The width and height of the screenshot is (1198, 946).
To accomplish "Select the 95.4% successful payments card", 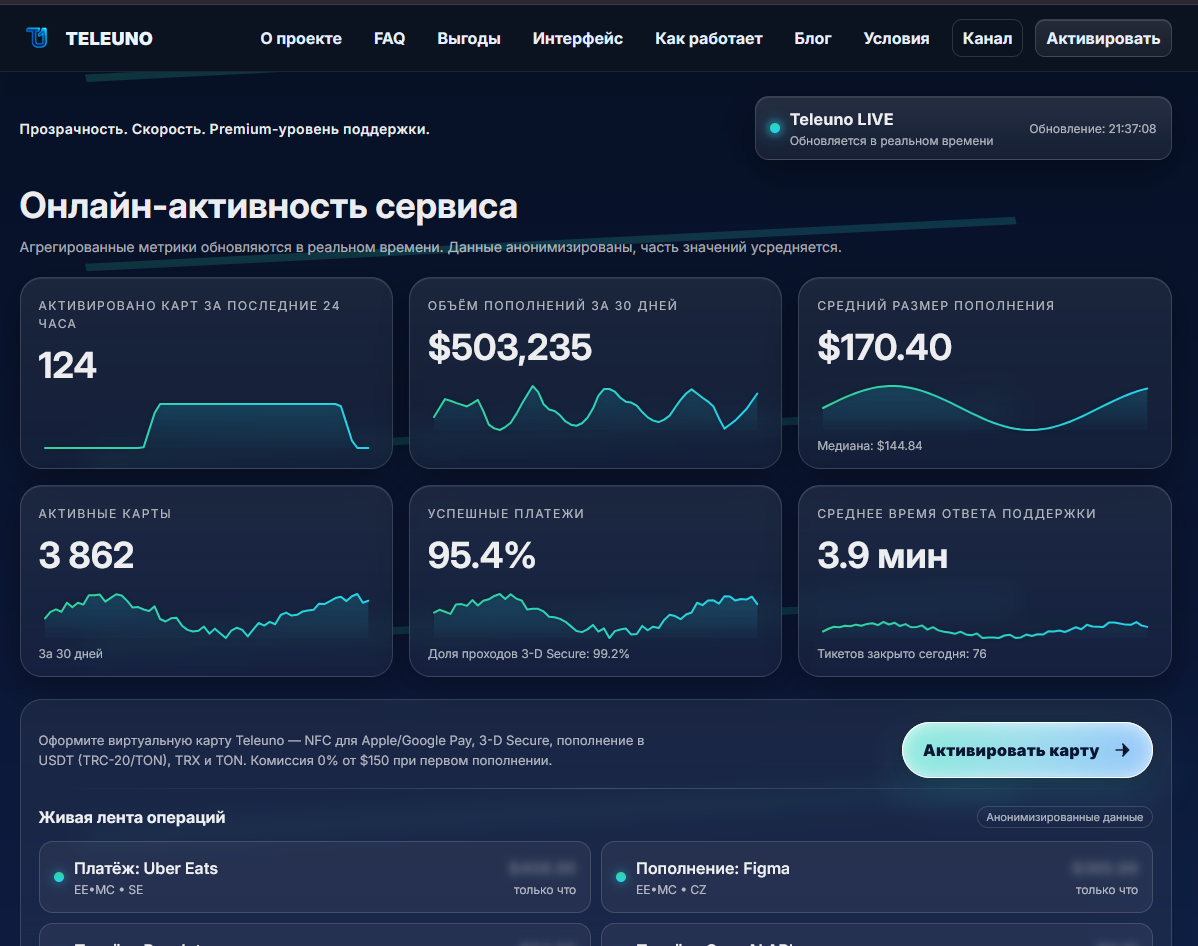I will pyautogui.click(x=594, y=580).
